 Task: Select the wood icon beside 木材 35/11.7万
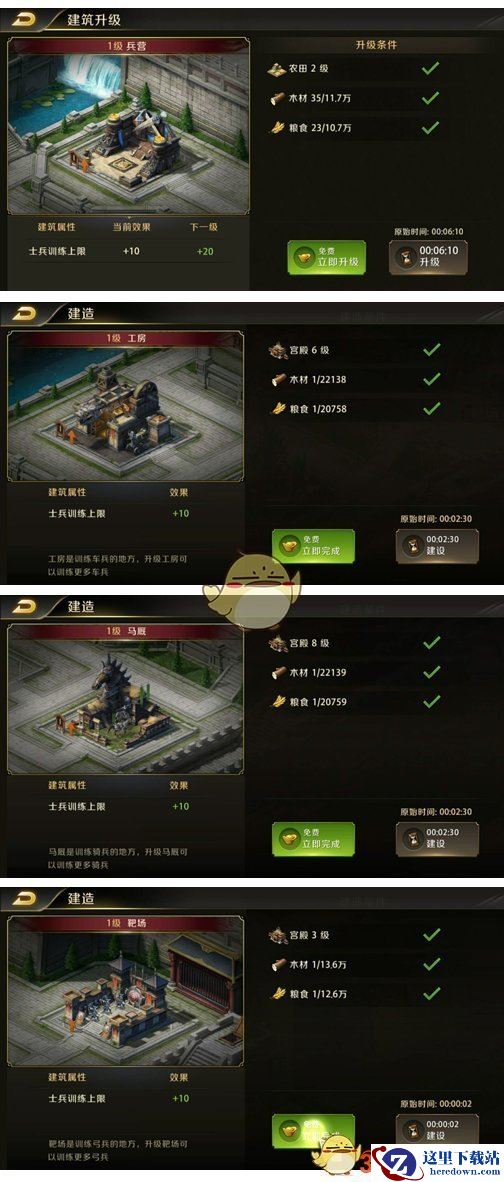(277, 98)
